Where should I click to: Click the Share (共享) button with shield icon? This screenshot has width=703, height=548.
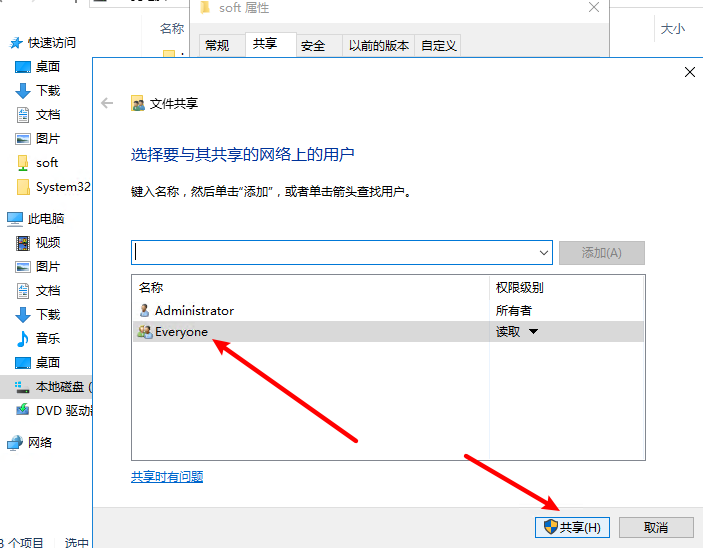tap(573, 527)
